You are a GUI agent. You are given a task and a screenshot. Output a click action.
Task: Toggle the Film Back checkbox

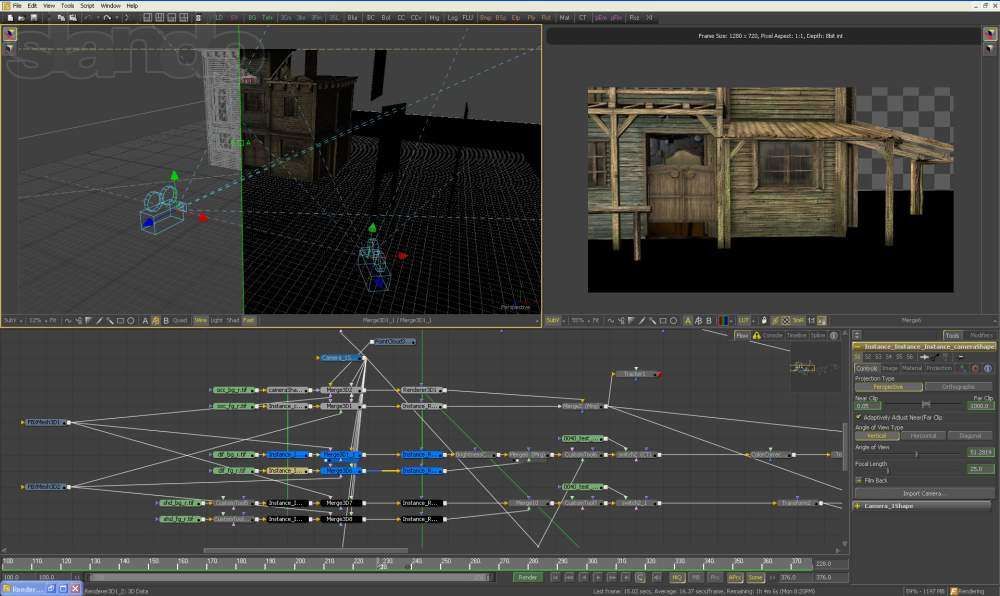pos(857,480)
